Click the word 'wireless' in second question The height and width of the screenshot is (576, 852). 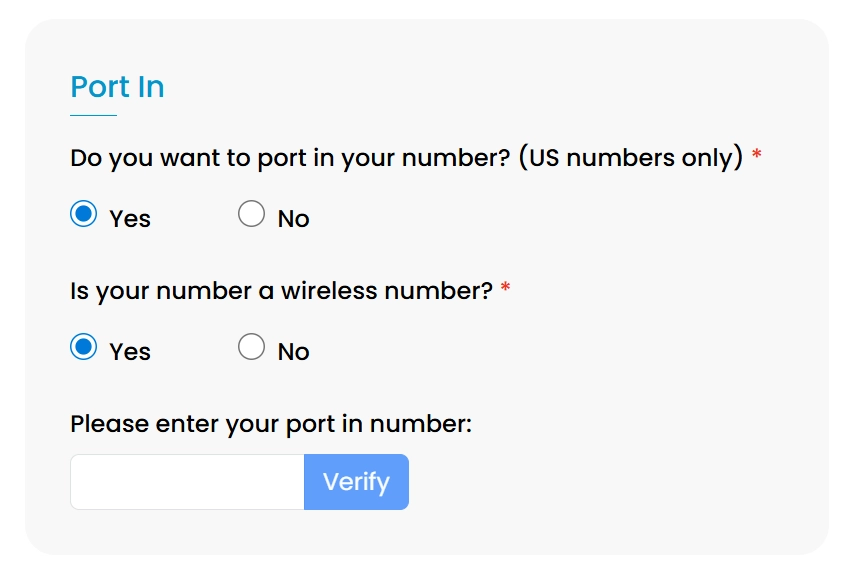coord(326,291)
